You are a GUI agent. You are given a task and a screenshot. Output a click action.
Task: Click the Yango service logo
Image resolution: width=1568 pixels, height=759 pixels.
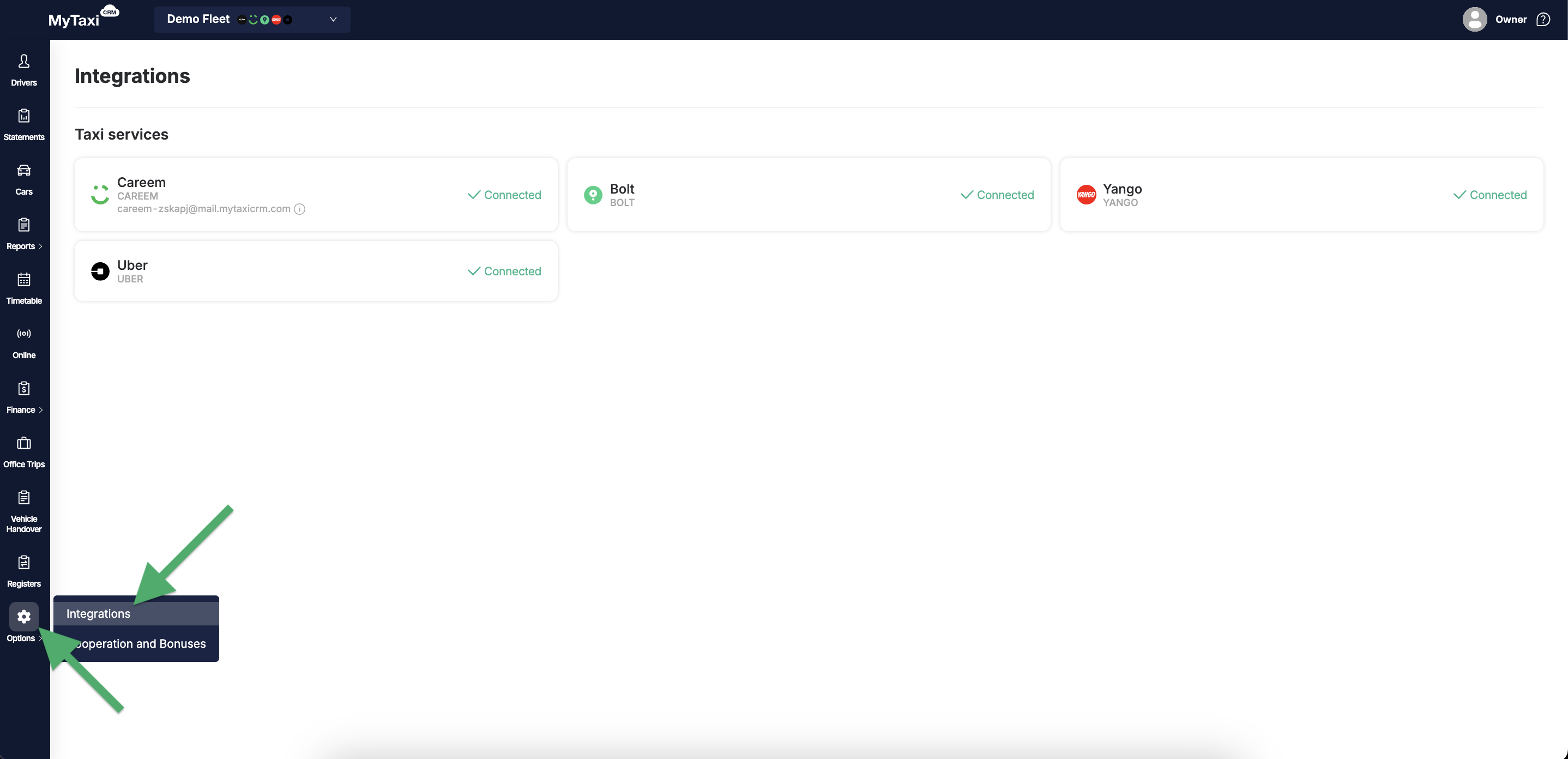(x=1086, y=195)
